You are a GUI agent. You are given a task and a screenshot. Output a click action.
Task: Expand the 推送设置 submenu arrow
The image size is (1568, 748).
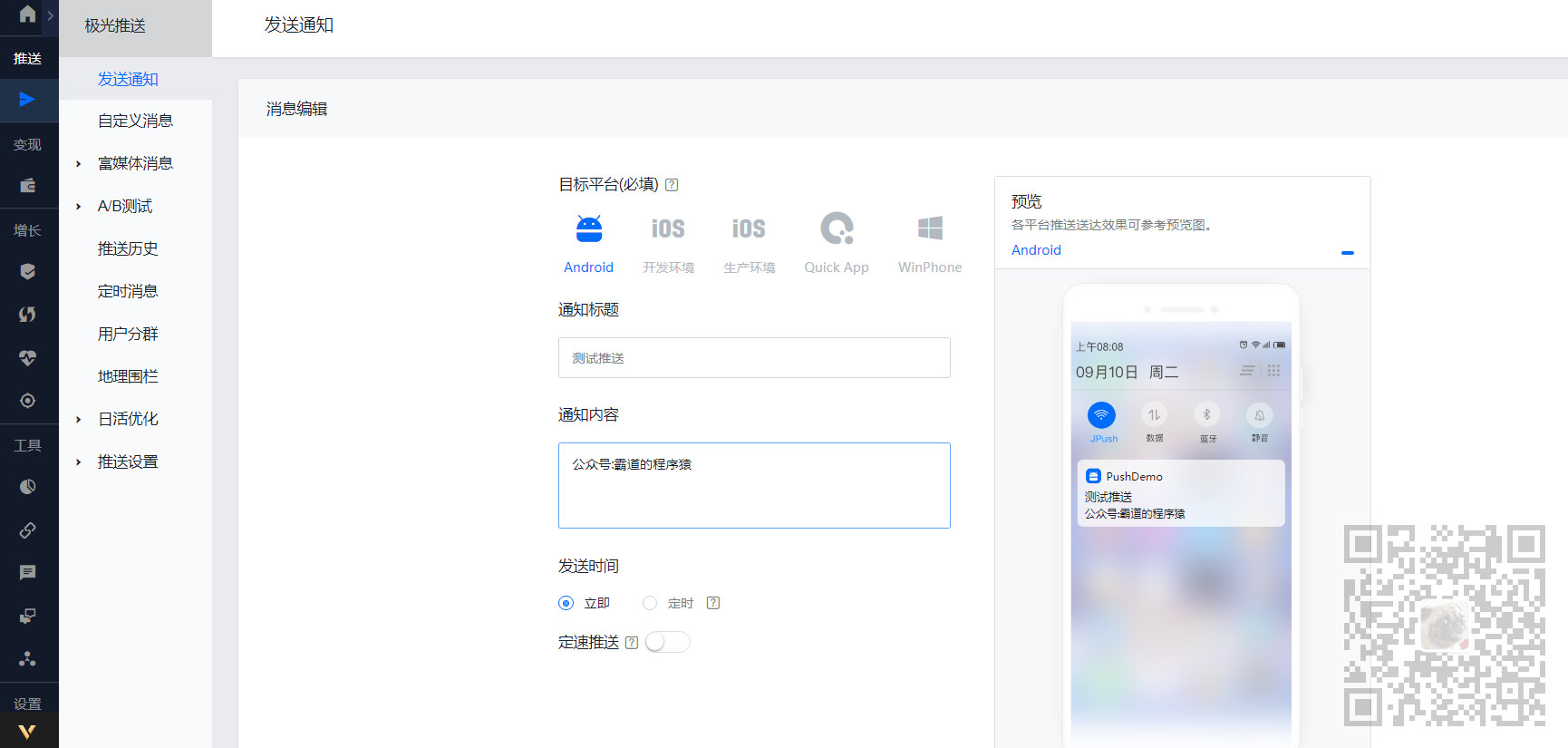(x=79, y=462)
